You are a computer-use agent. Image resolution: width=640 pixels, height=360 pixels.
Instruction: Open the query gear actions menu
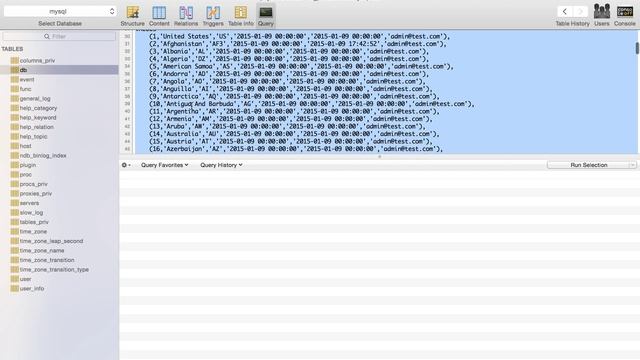(x=126, y=165)
